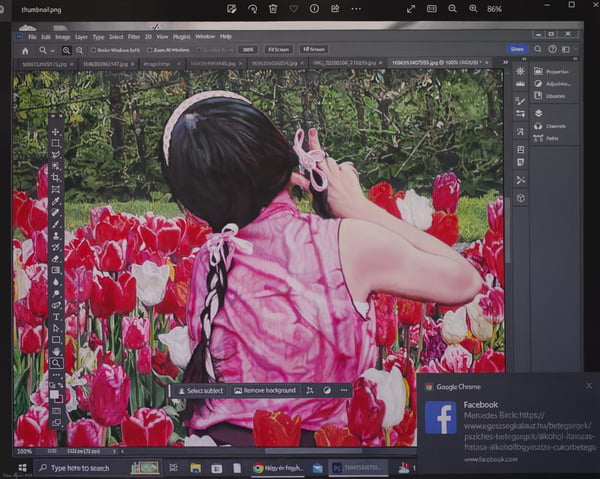Open the workspace switcher dropdown
Screen dimensions: 600x479
pyautogui.click(x=567, y=49)
